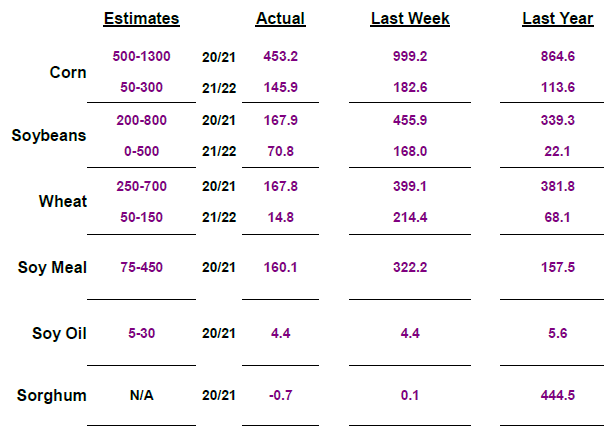
Task: Click the Corn row label
Action: pyautogui.click(x=68, y=72)
